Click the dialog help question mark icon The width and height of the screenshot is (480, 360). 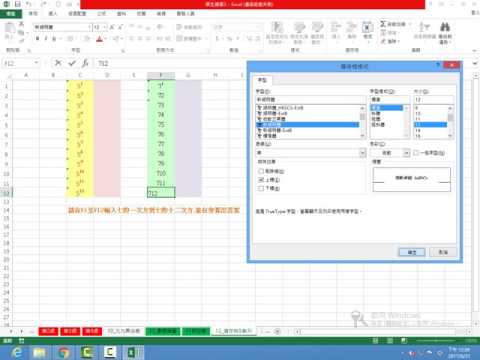(438, 65)
